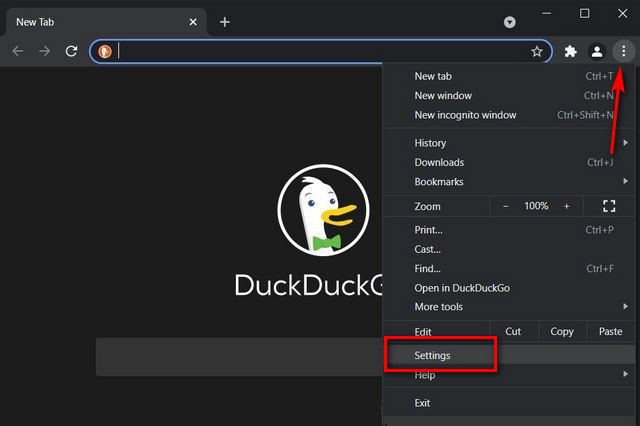Select Open in DuckDuckGo

coord(509,288)
